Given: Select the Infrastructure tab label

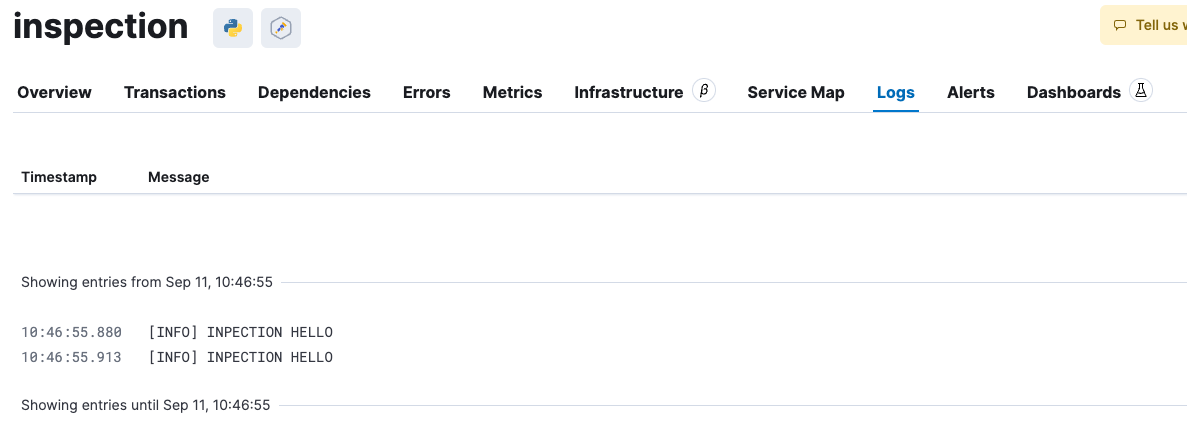Looking at the screenshot, I should point(629,92).
